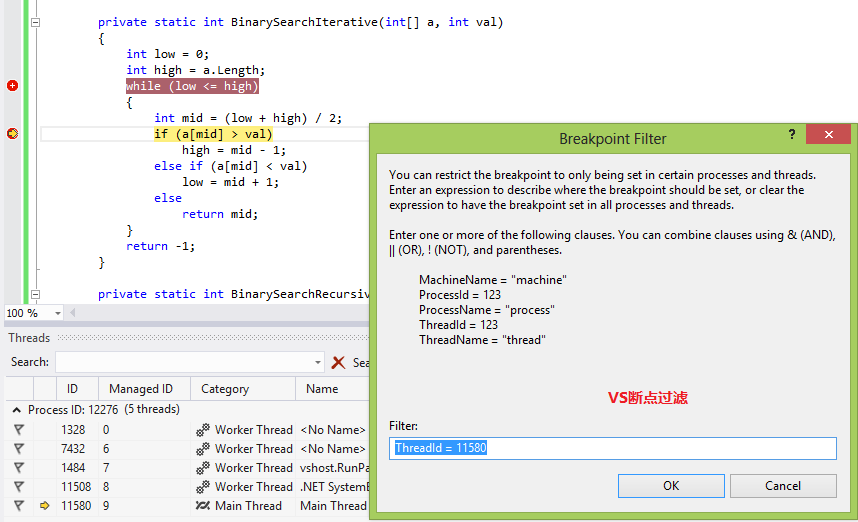Screen dimensions: 858x522
Task: Click the 'int high = a.Length;' code line
Action: tap(195, 70)
